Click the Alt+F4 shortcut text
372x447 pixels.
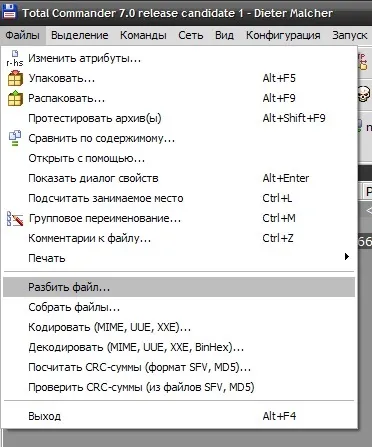coord(279,416)
